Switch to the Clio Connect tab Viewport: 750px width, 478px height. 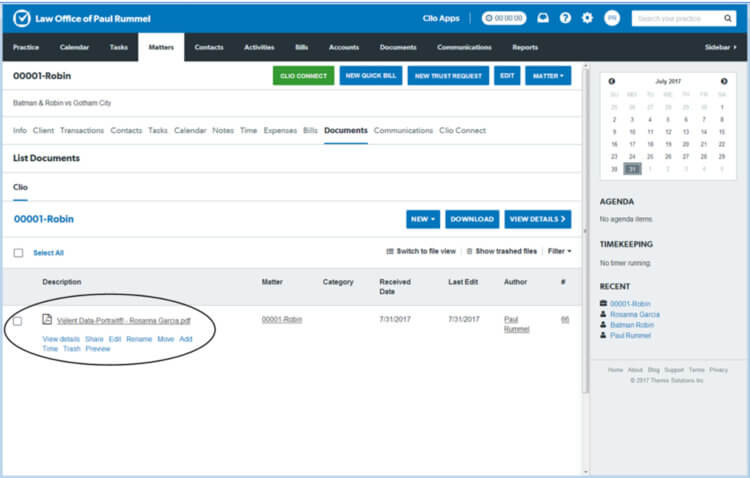pos(463,131)
